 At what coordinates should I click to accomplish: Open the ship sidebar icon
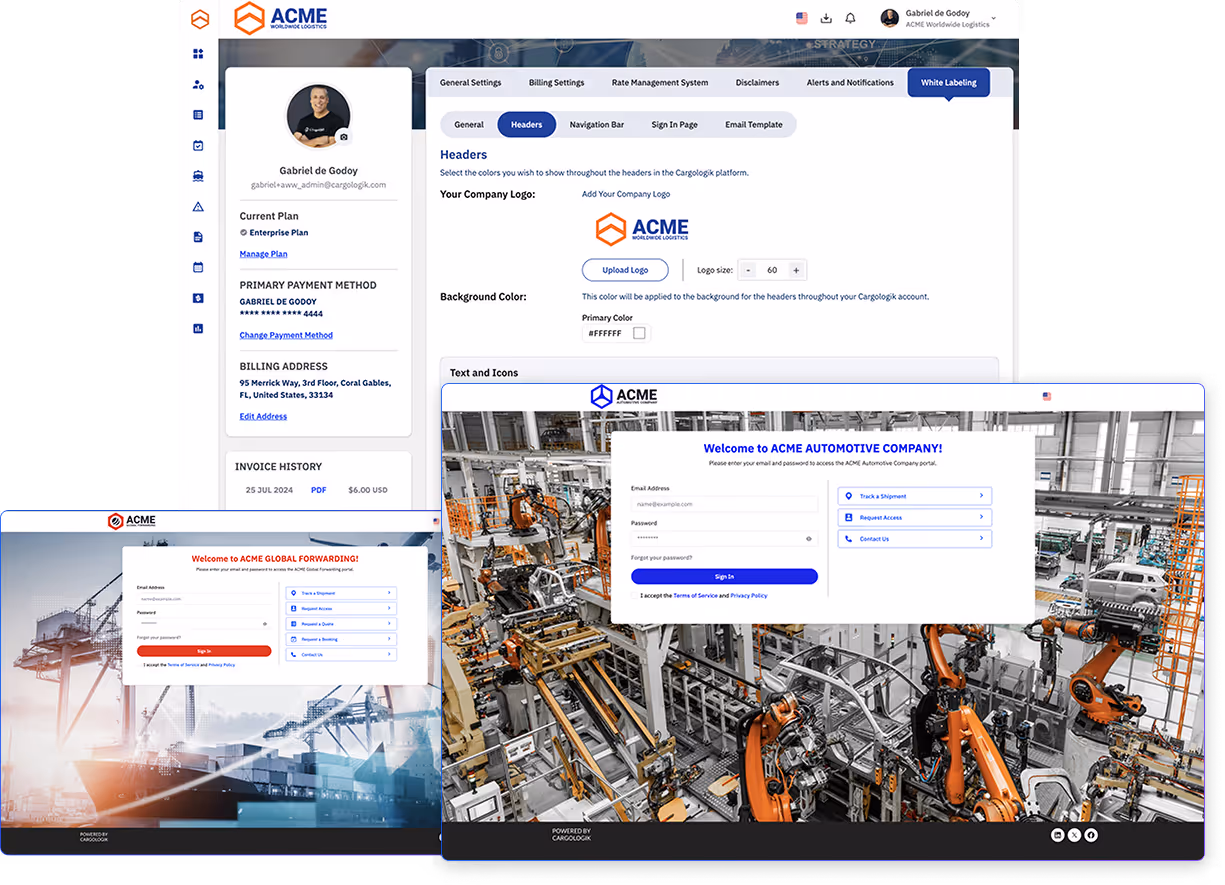click(198, 176)
